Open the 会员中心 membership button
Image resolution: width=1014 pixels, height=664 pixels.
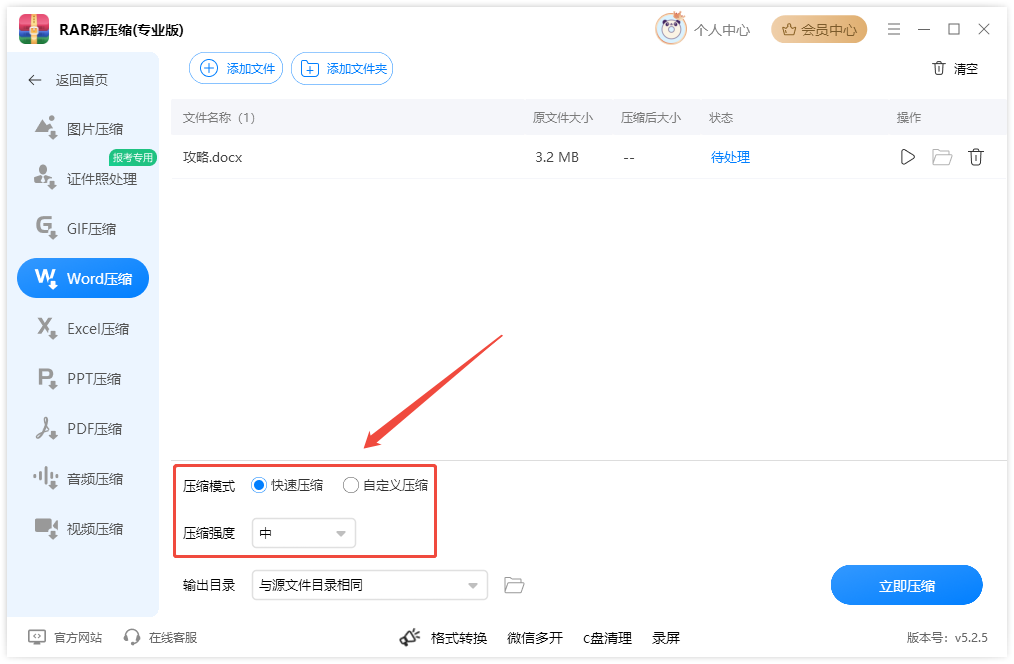(819, 29)
